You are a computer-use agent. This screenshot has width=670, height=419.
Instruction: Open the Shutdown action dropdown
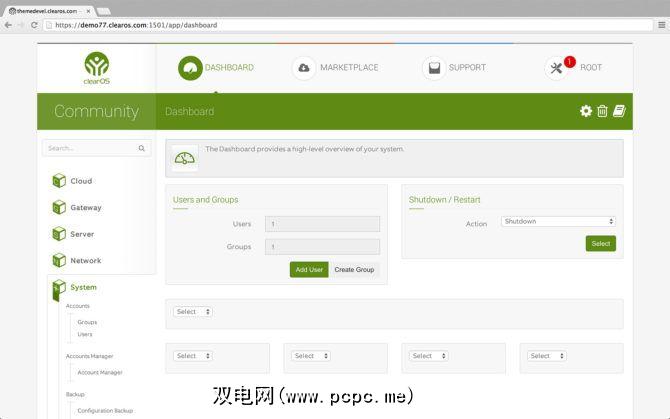[x=558, y=221]
